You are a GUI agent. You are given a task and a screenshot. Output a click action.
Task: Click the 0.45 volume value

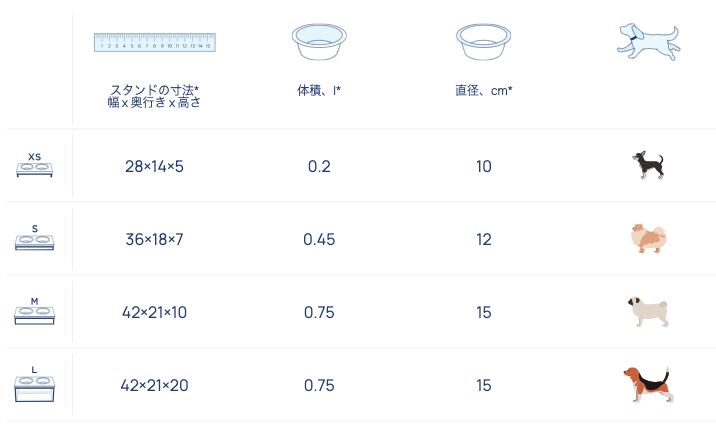[x=319, y=239]
